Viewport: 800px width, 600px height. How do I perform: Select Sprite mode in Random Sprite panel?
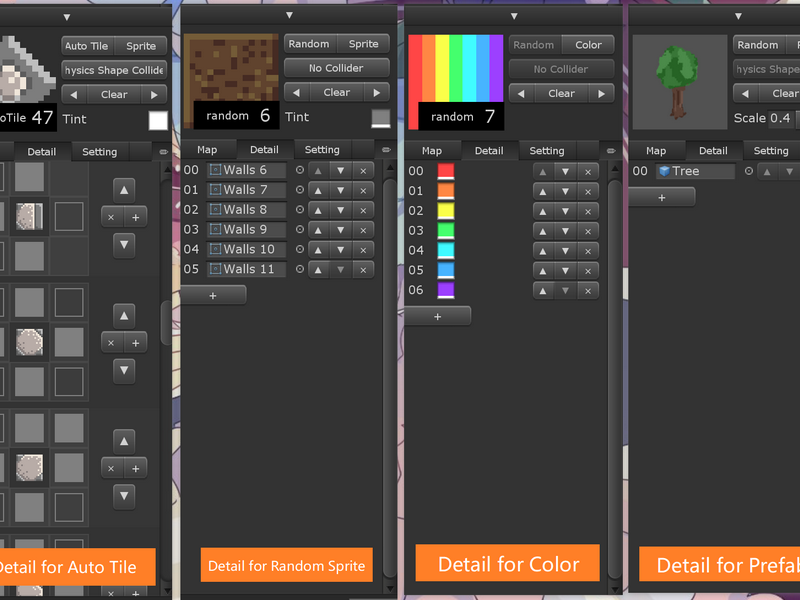click(363, 44)
